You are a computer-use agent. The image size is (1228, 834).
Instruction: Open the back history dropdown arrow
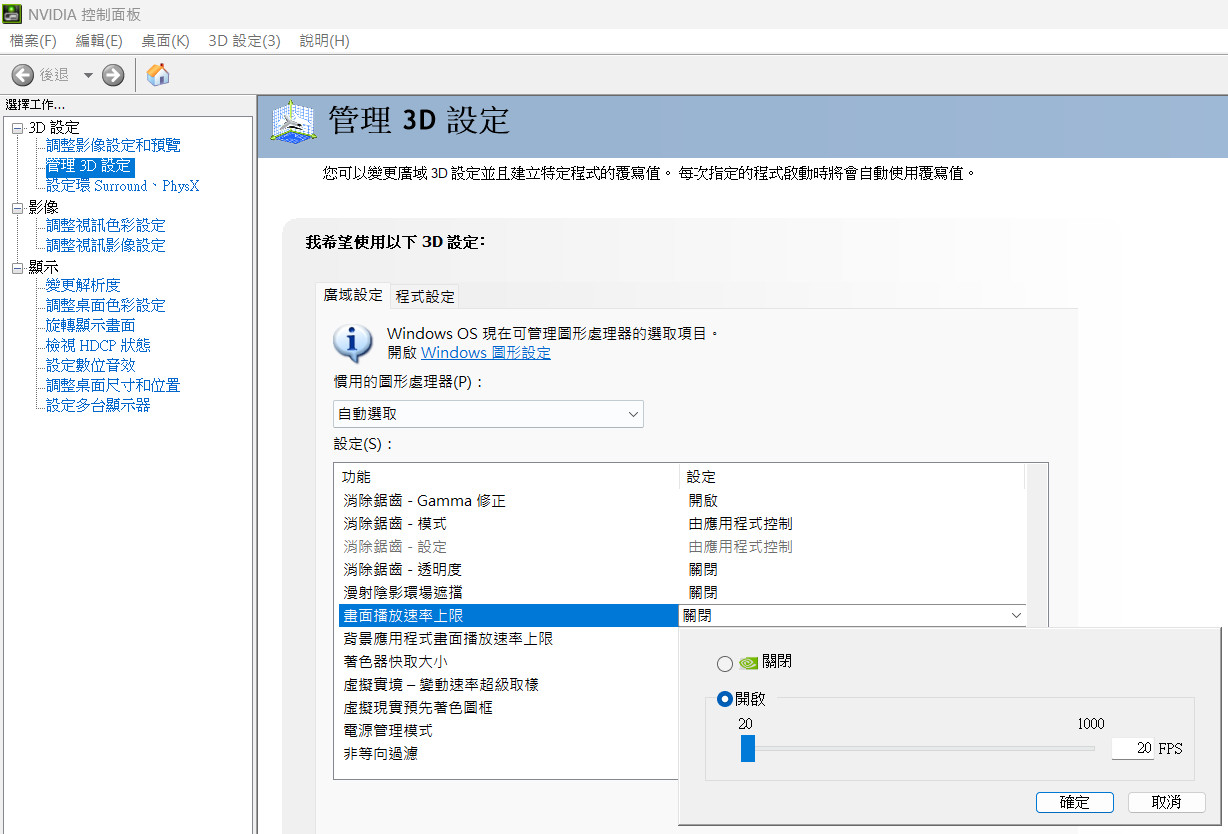click(88, 75)
